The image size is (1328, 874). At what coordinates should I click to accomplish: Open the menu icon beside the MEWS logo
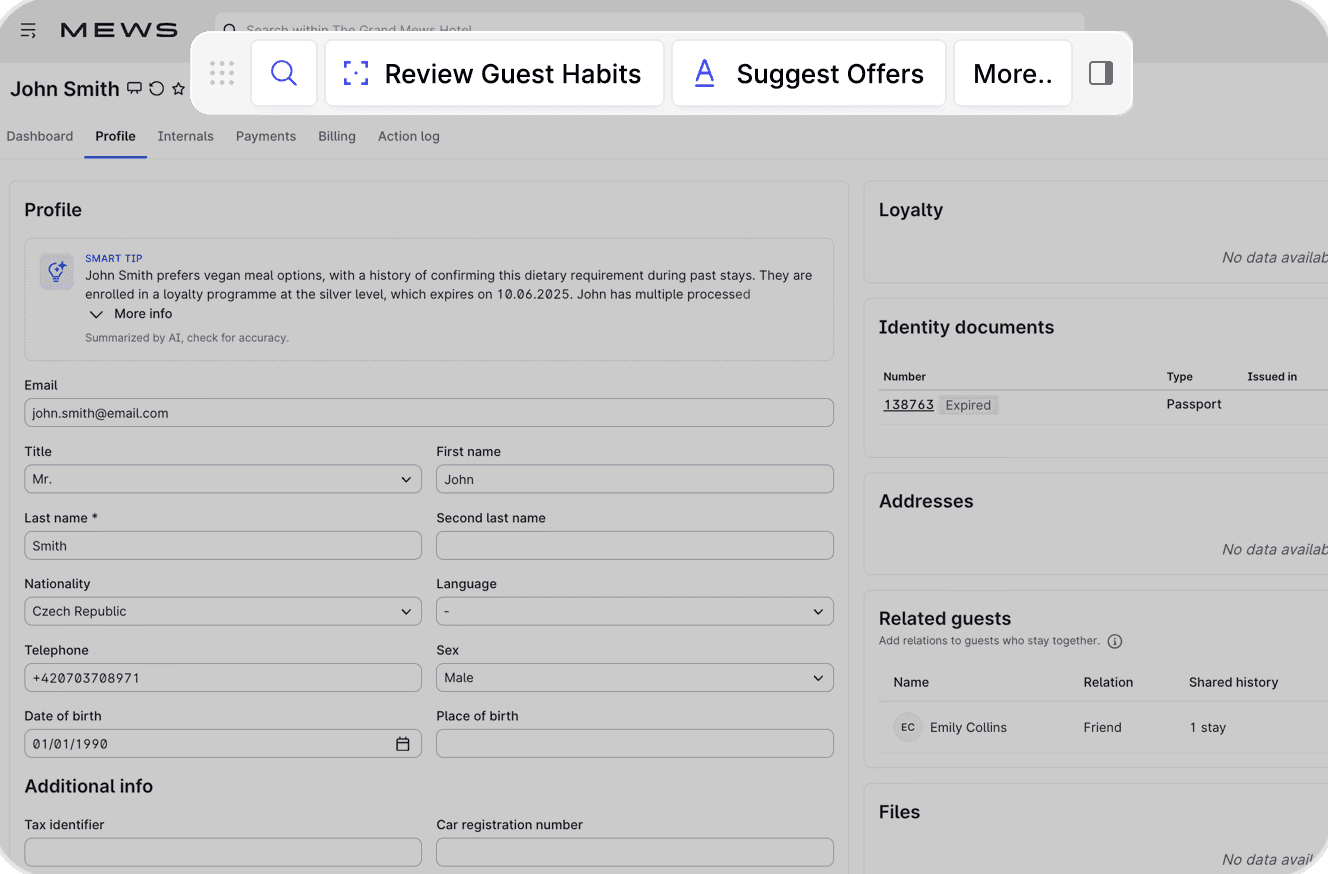(29, 30)
